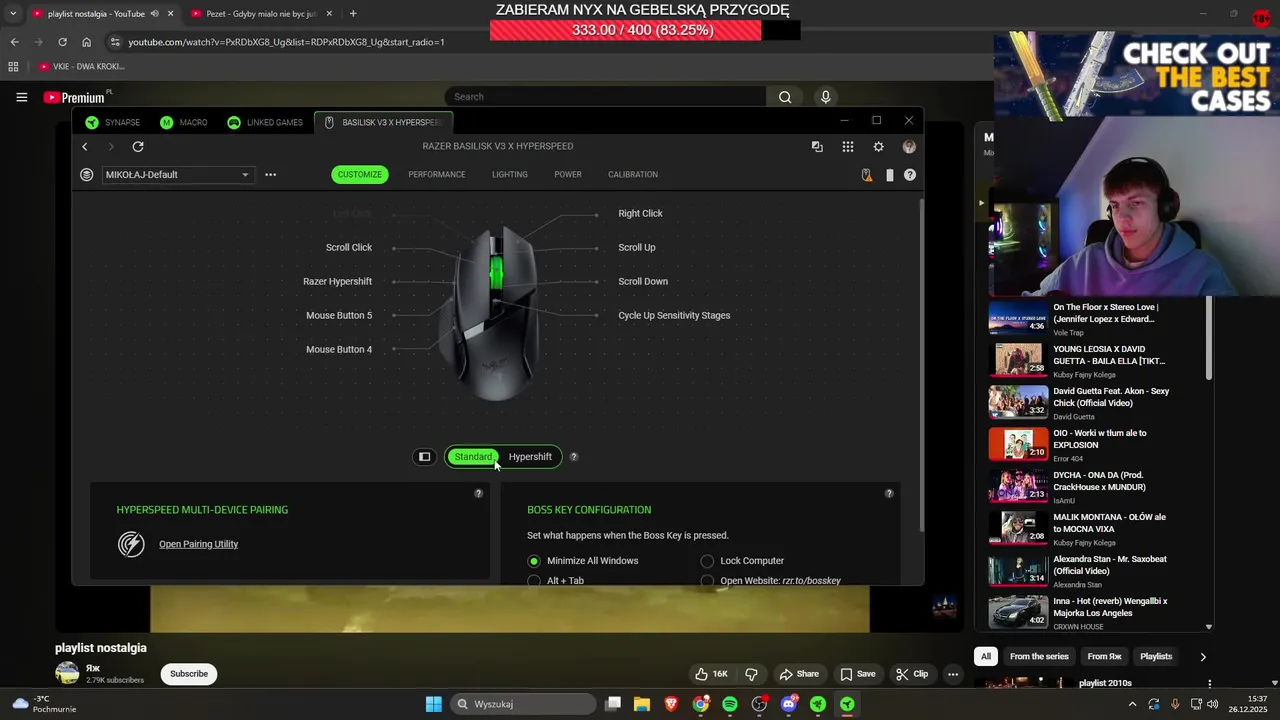Click the help icon next to Hypershift

574,457
